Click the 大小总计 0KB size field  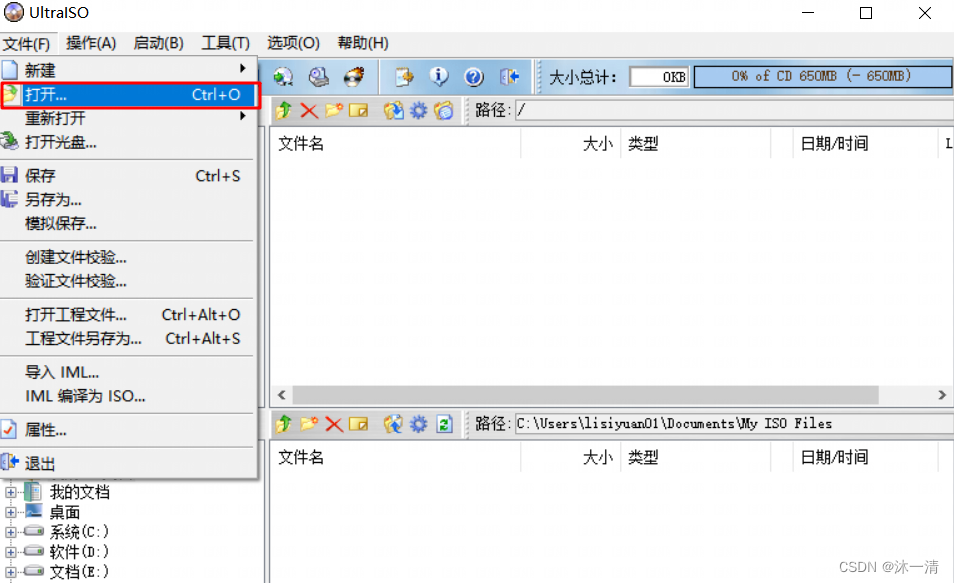pyautogui.click(x=659, y=77)
